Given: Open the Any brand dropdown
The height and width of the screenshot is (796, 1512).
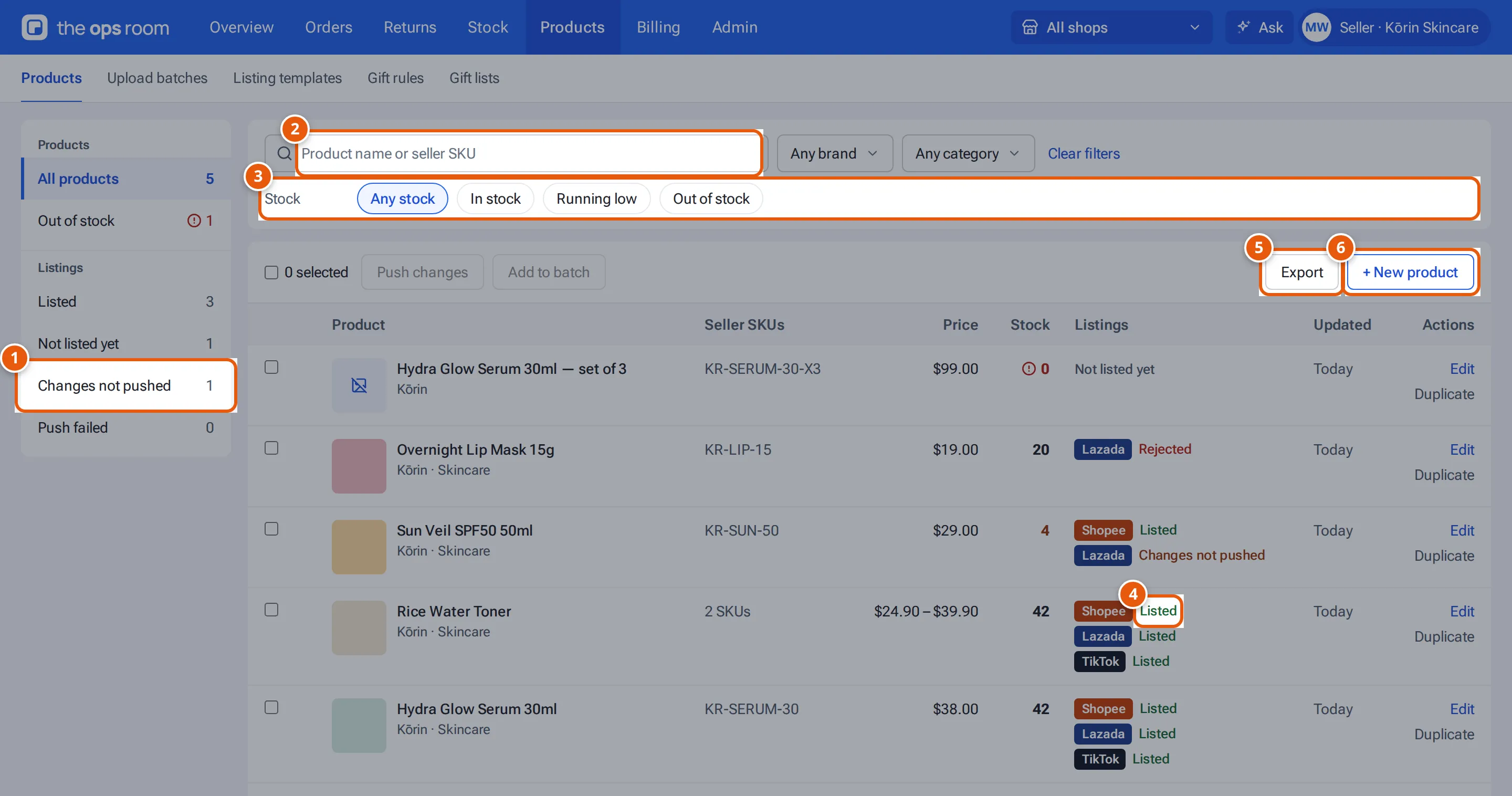Looking at the screenshot, I should point(835,153).
